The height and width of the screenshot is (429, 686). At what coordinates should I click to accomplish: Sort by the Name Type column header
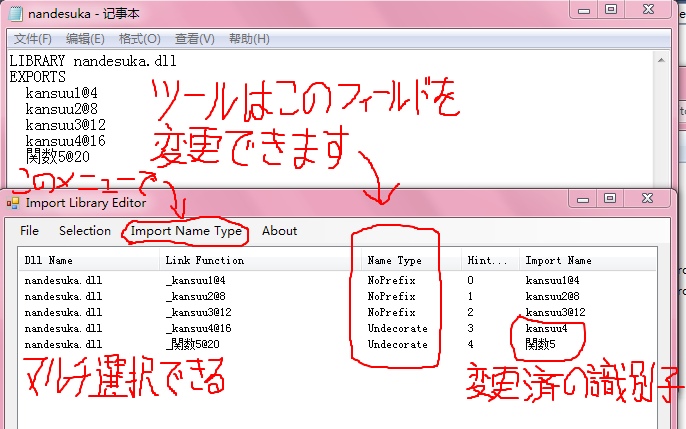pos(411,260)
